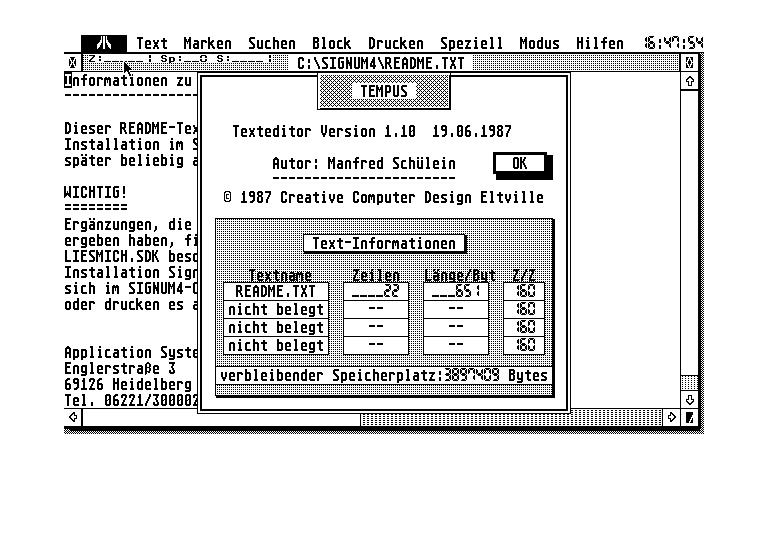Open the Hilfen menu
768x540 pixels.
click(x=600, y=43)
